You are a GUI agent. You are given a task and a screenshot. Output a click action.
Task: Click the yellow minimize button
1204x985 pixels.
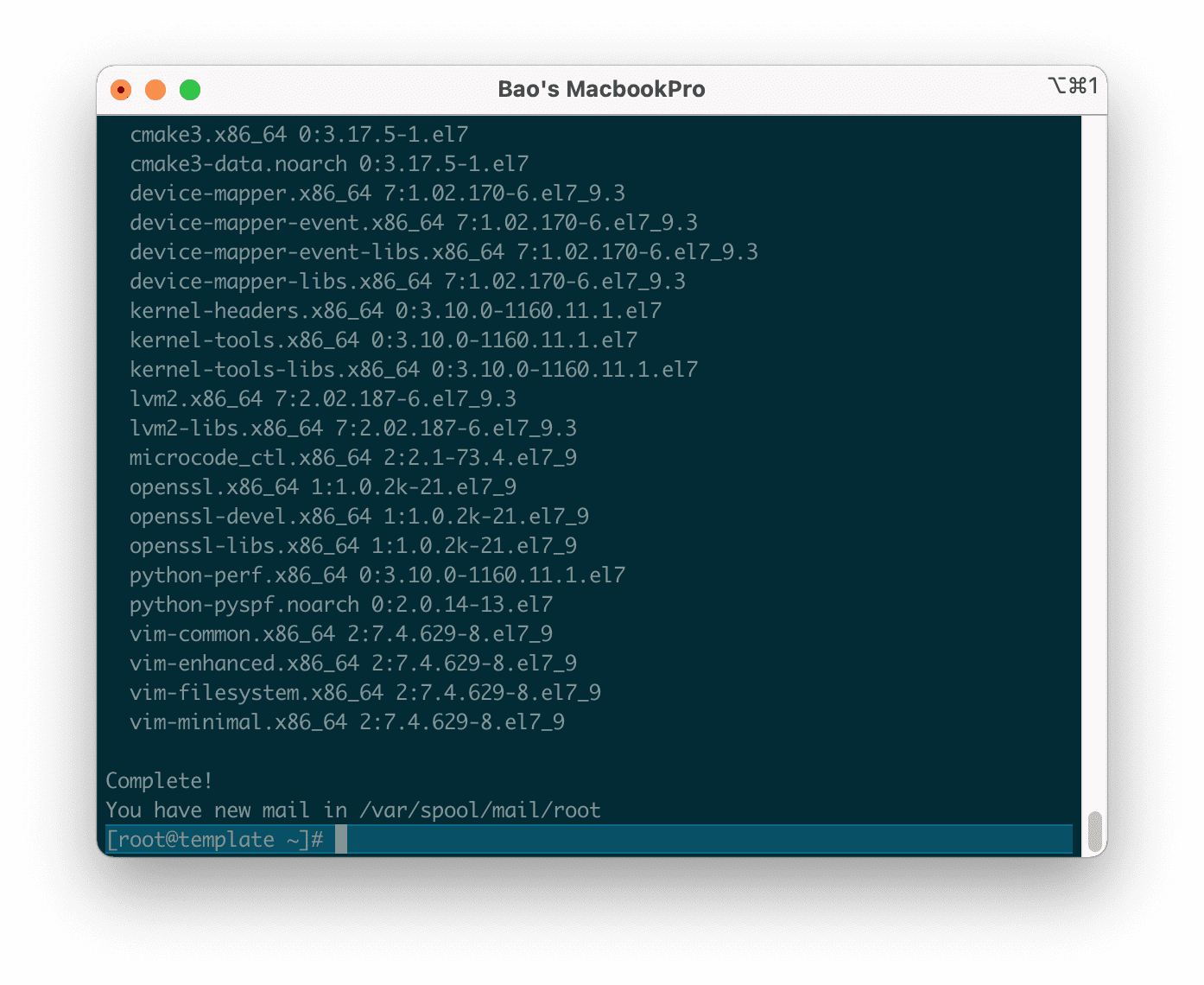pos(155,89)
